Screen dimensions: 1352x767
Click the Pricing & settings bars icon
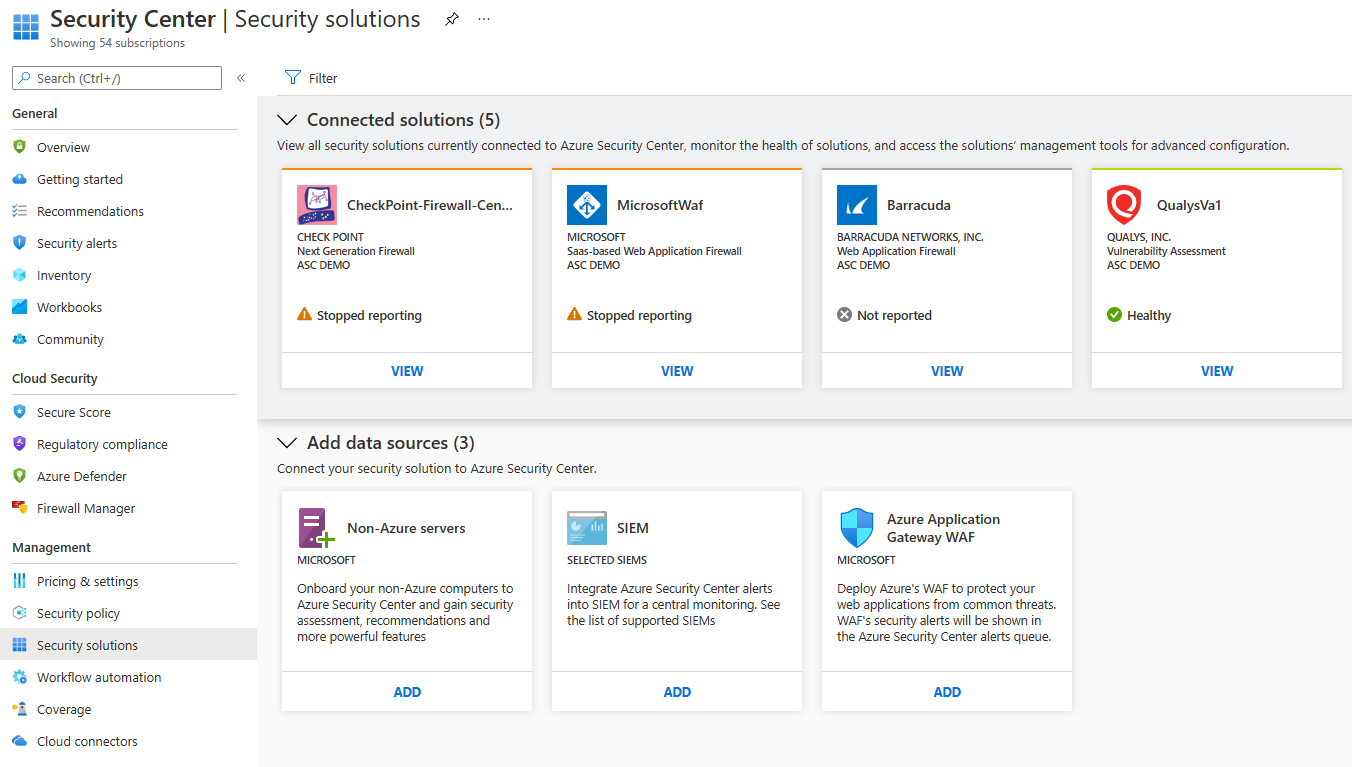coord(19,581)
